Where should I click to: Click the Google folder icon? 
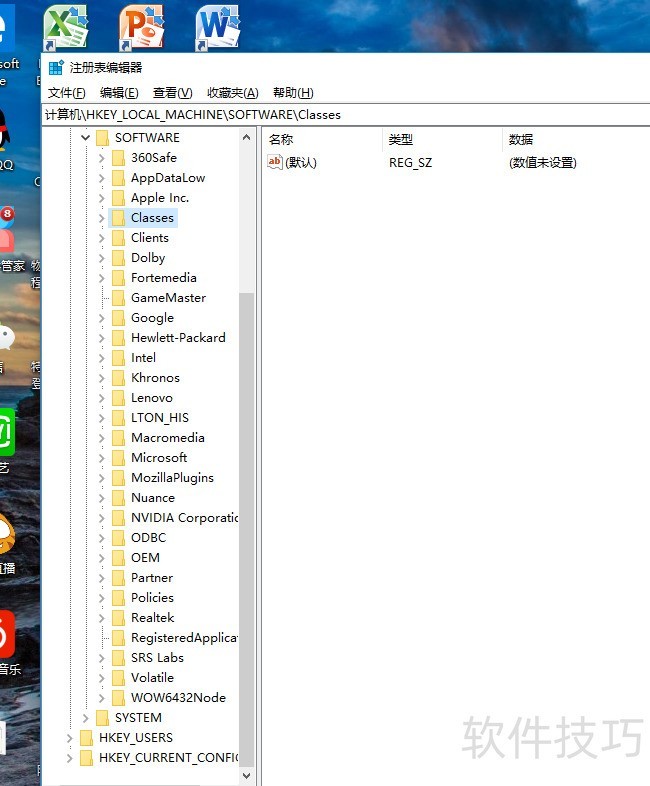118,318
